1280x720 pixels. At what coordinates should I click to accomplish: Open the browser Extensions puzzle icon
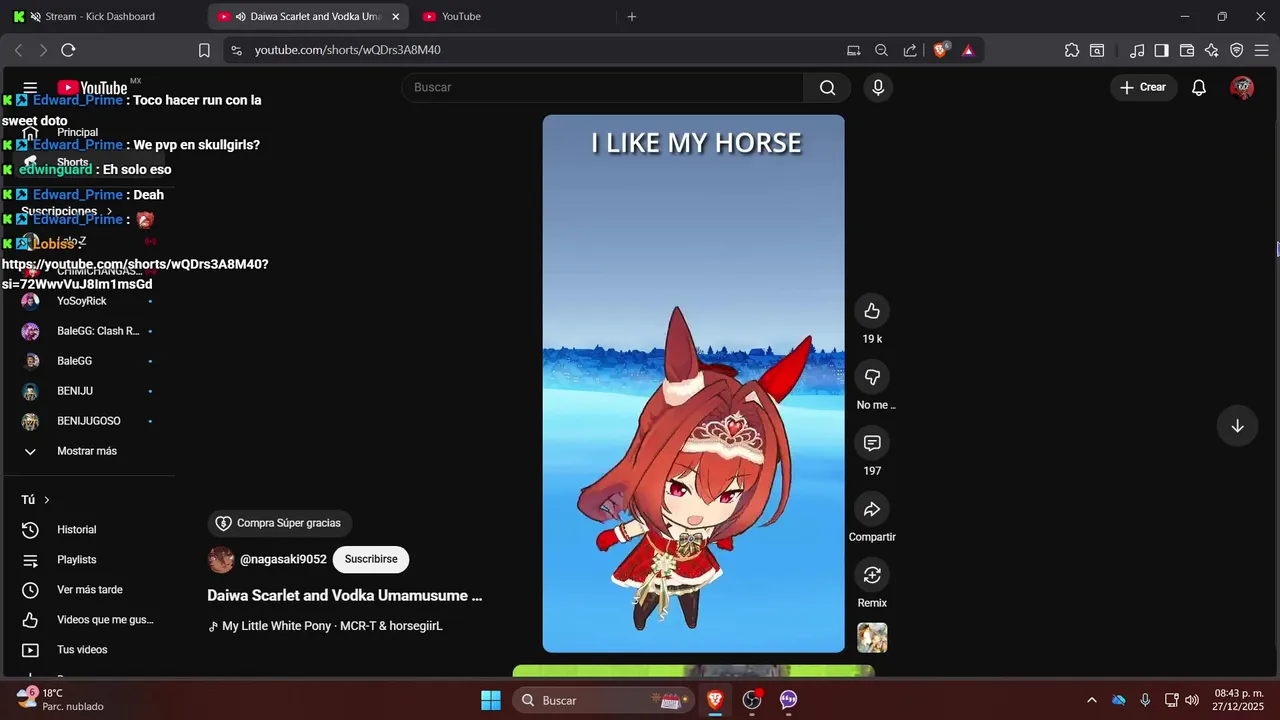[1072, 50]
